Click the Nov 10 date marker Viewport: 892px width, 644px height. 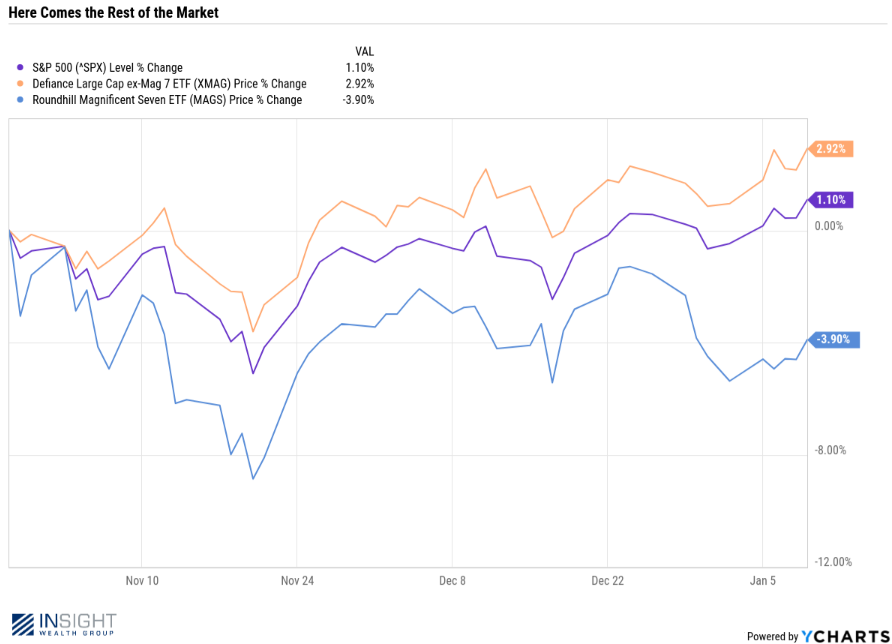pyautogui.click(x=142, y=580)
